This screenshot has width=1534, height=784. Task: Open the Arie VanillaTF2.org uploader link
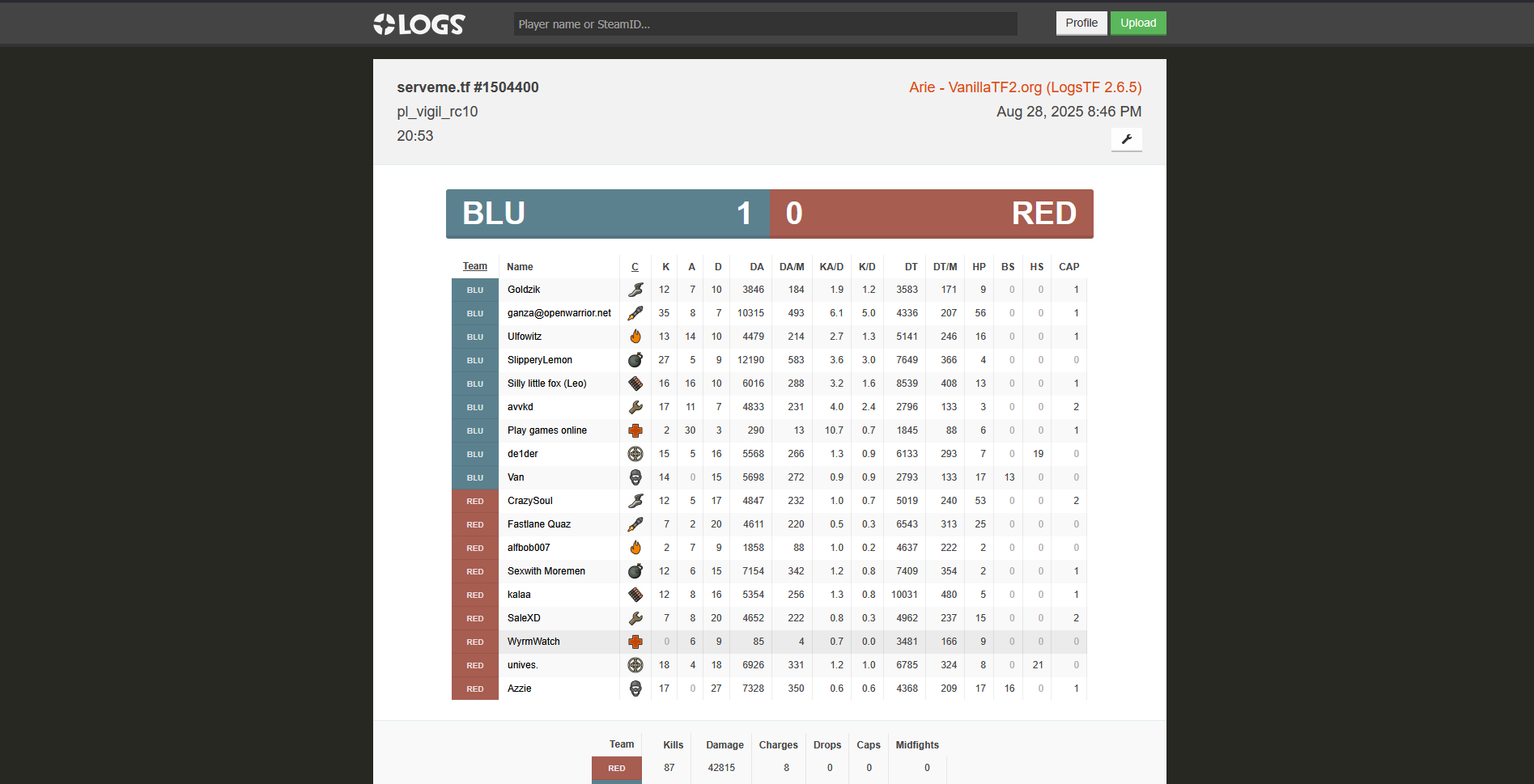(1025, 87)
